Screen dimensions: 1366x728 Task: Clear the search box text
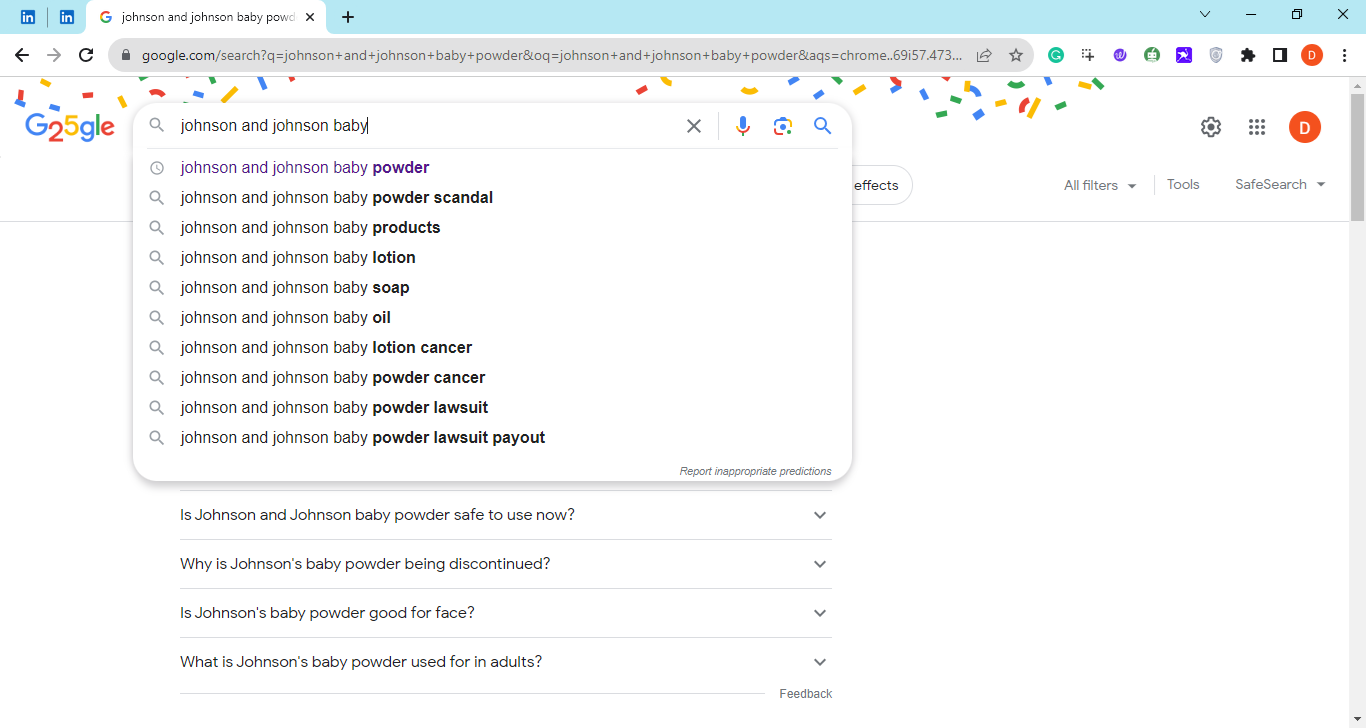pyautogui.click(x=694, y=126)
